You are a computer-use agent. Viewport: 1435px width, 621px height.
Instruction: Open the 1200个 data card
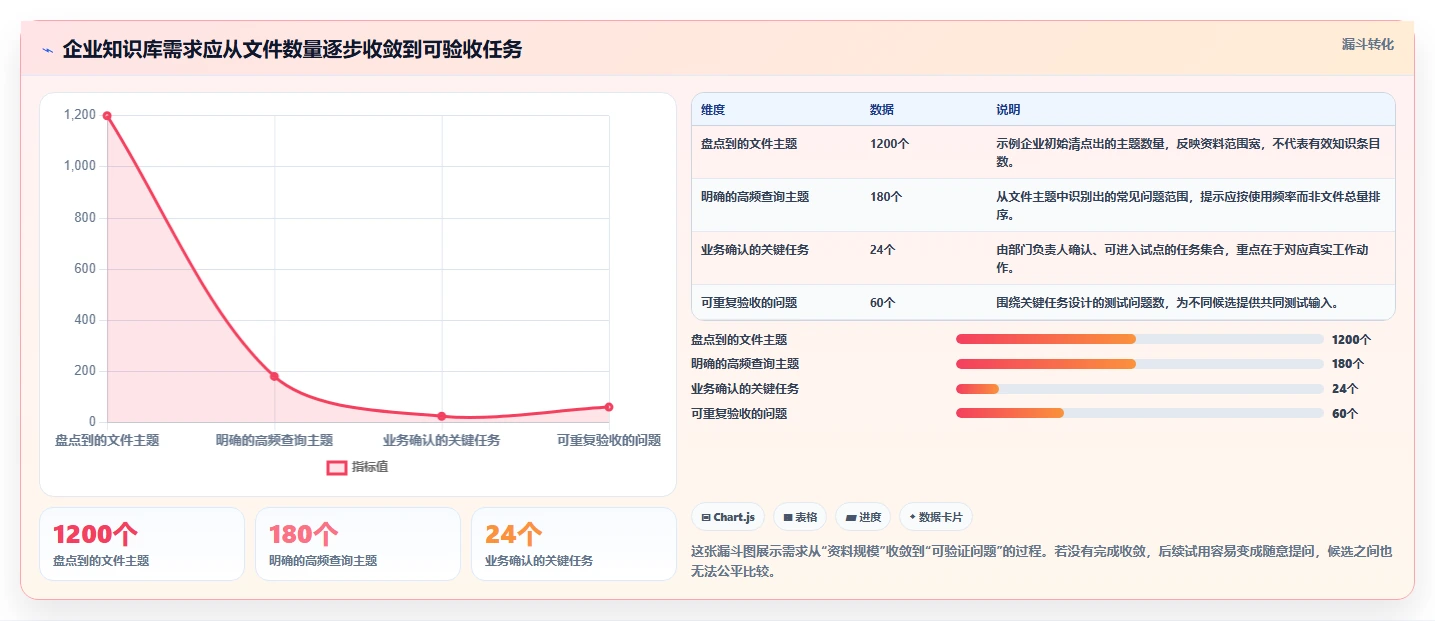[142, 544]
